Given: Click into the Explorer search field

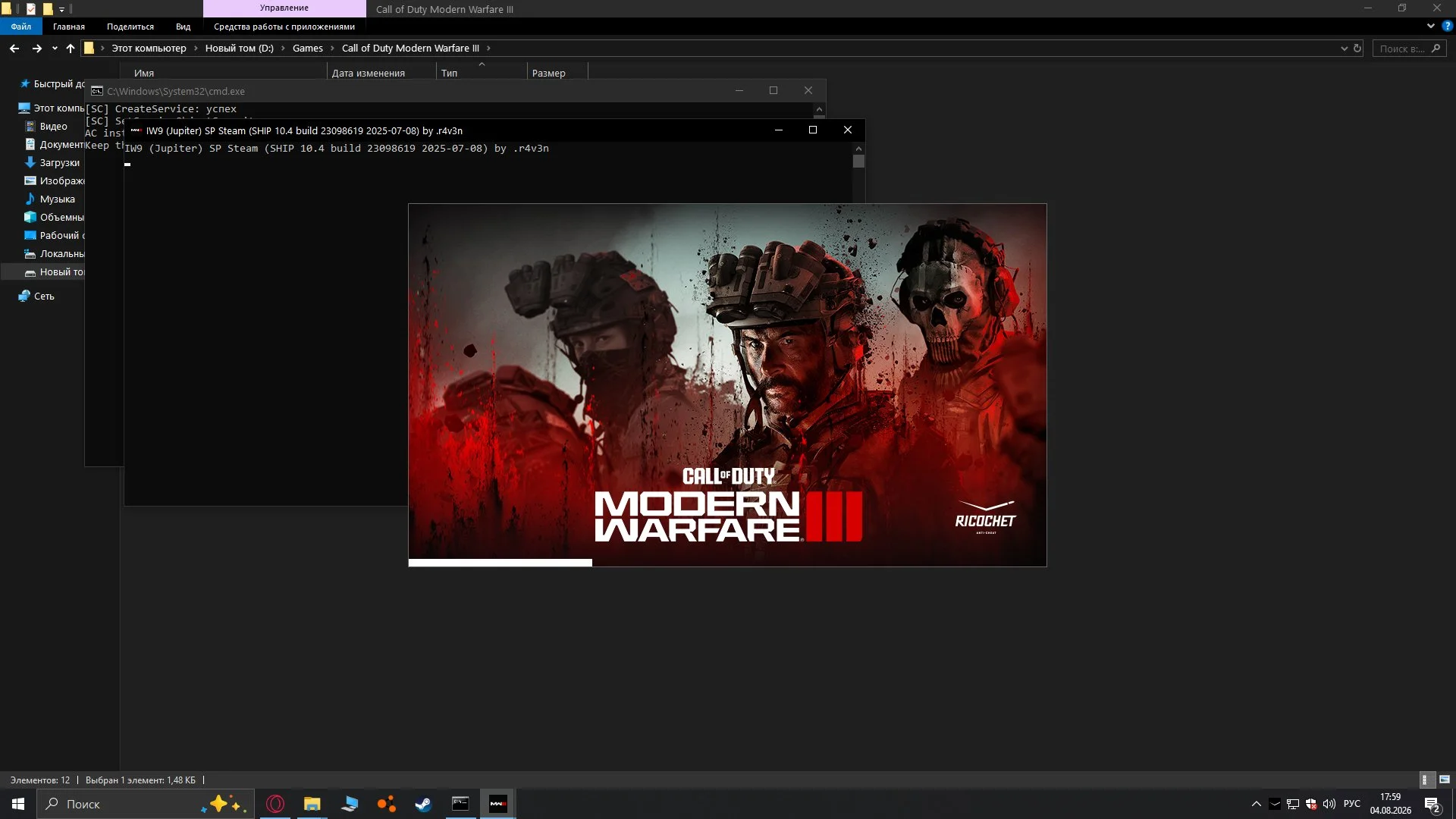Looking at the screenshot, I should (1408, 49).
